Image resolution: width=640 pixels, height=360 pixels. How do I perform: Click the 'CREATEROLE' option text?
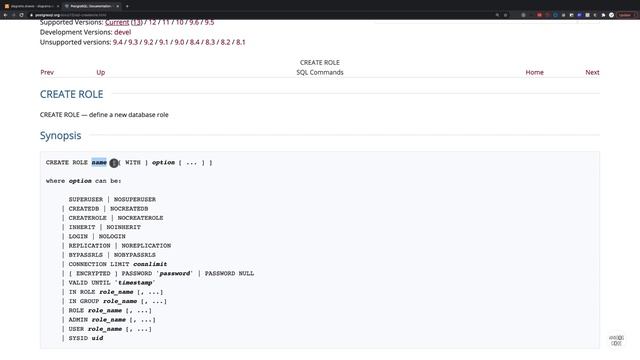click(87, 218)
